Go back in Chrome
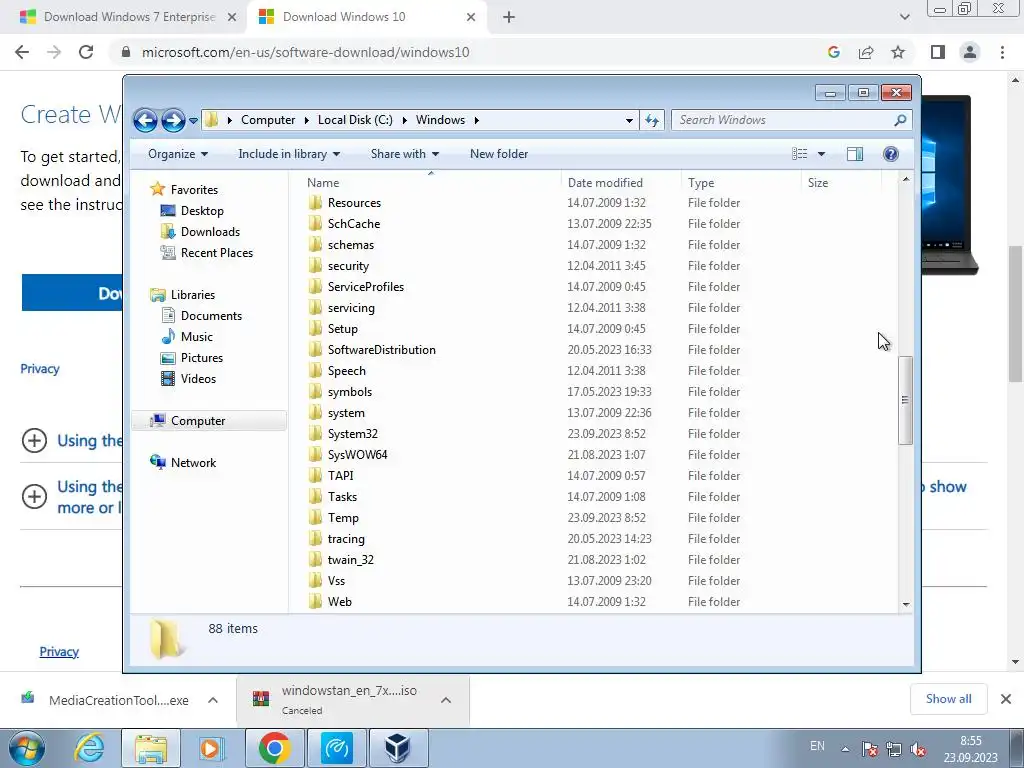Screen dimensions: 1024x768 coord(22,52)
